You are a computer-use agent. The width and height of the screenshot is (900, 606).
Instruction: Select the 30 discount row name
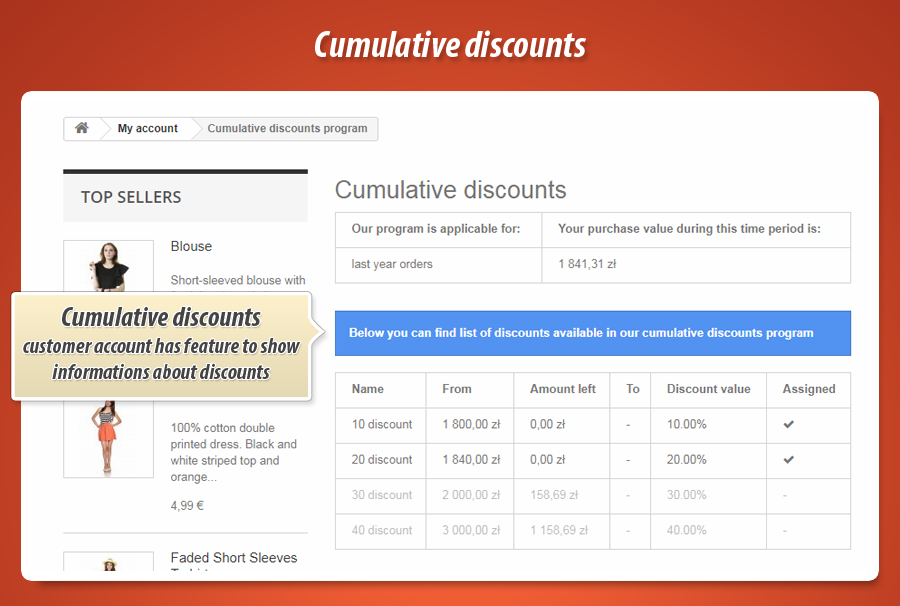381,495
